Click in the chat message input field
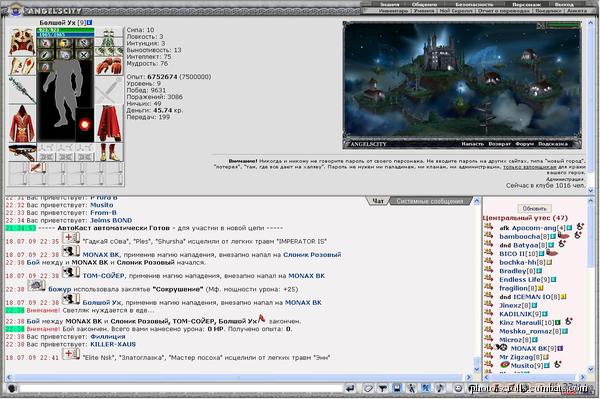Image resolution: width=600 pixels, height=399 pixels. point(180,389)
